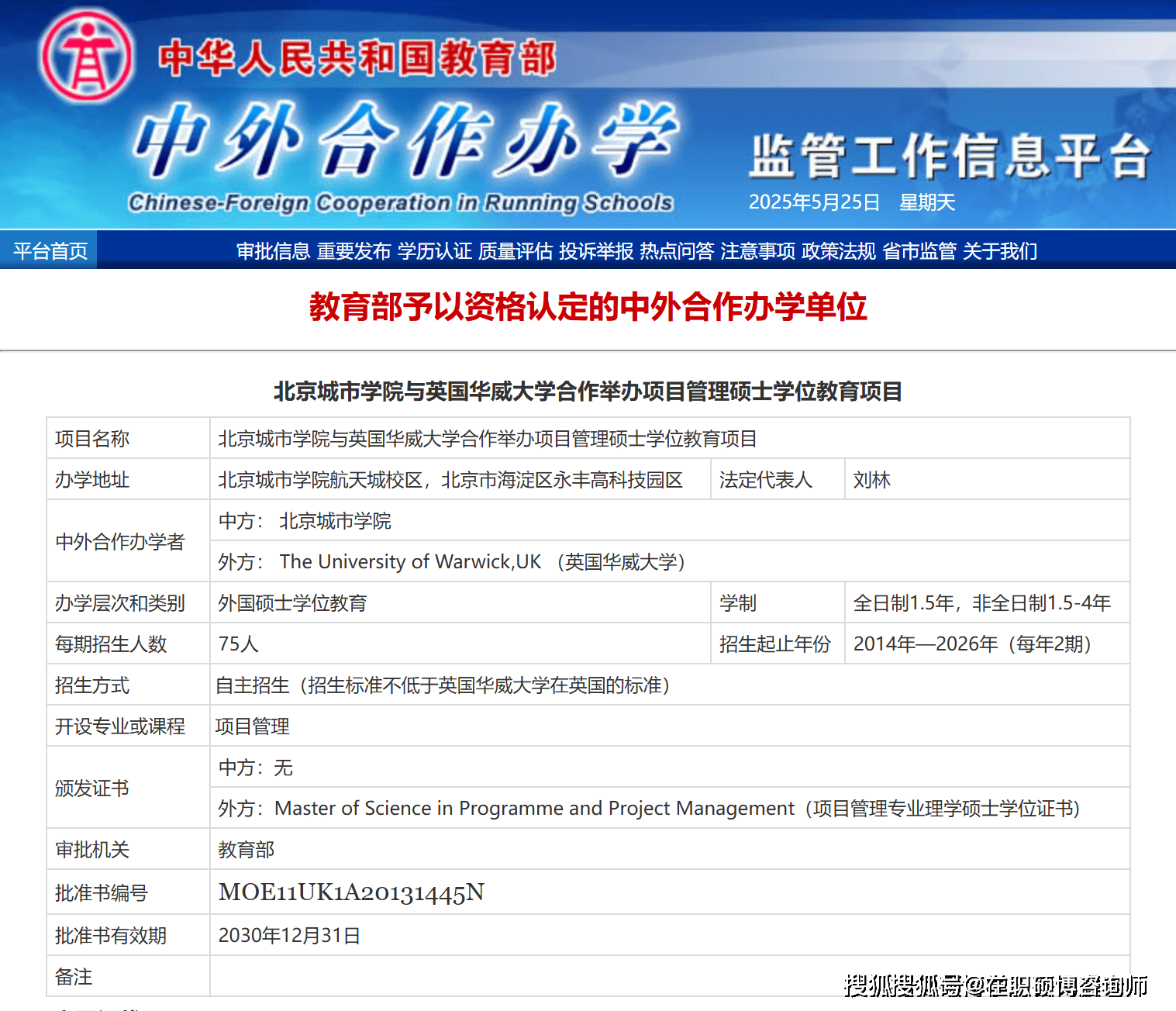Click the validity date 2030年12月31日
The image size is (1176, 1011).
pyautogui.click(x=289, y=936)
